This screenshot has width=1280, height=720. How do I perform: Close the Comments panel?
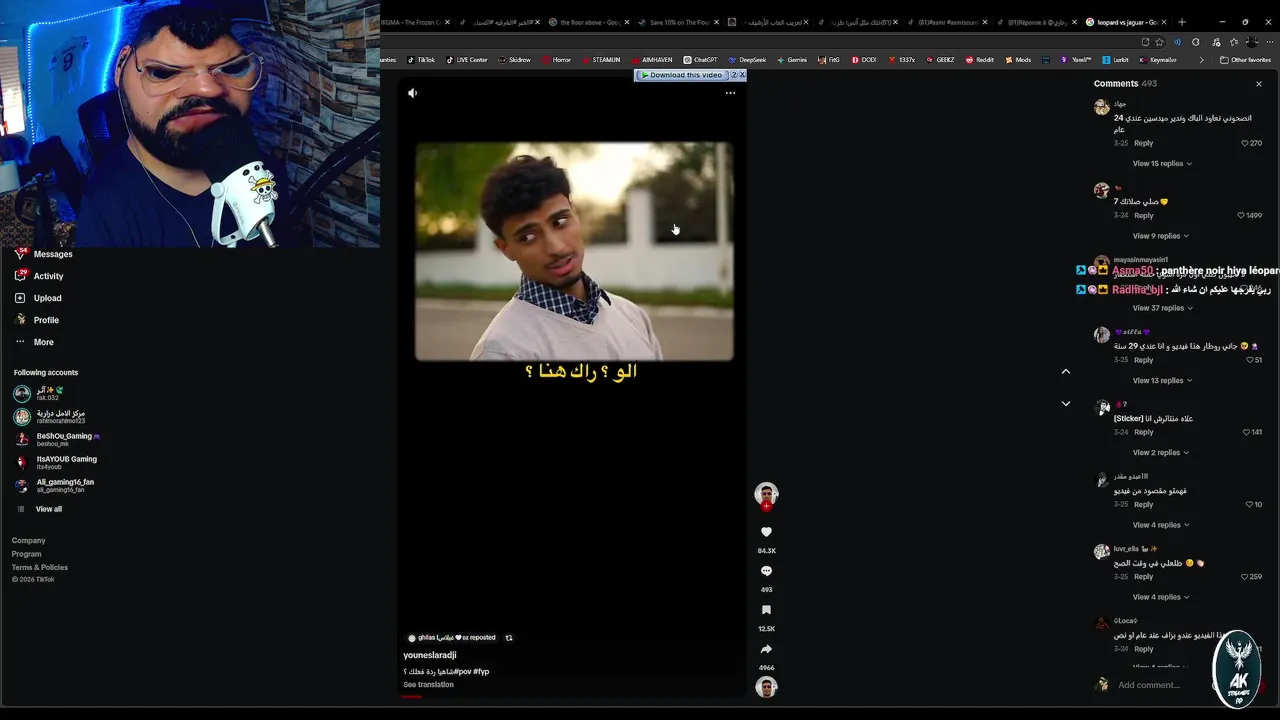[1258, 84]
